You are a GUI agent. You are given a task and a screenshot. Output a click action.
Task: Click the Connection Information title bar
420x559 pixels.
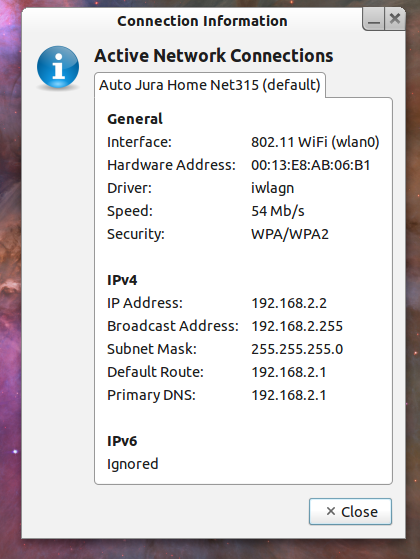coord(202,21)
